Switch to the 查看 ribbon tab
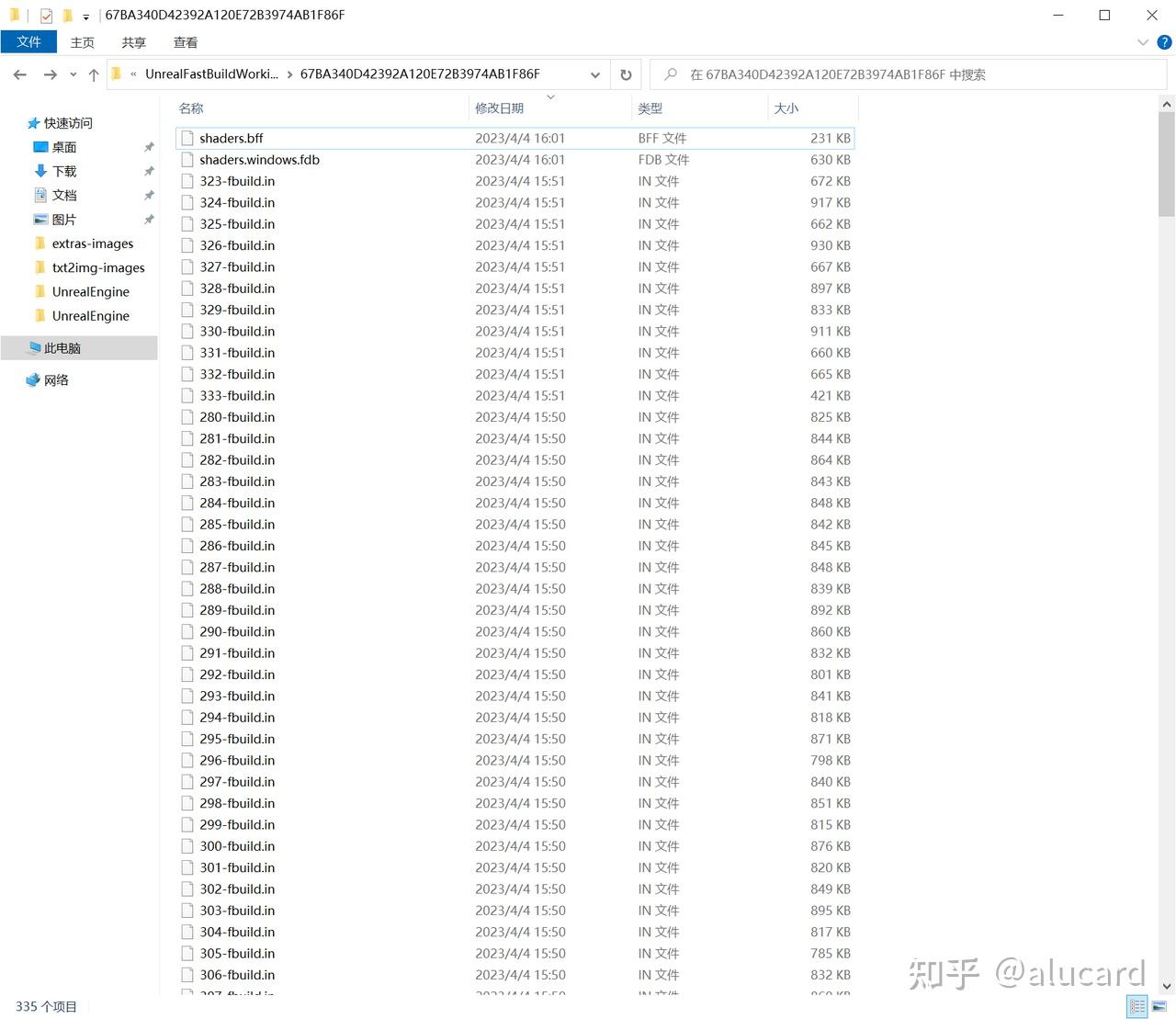The width and height of the screenshot is (1176, 1019). tap(185, 42)
